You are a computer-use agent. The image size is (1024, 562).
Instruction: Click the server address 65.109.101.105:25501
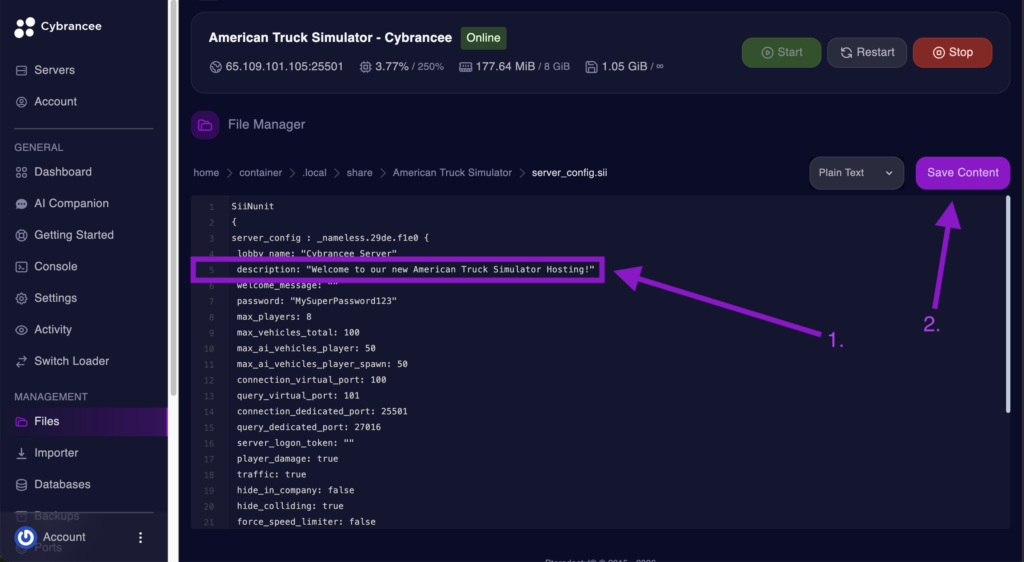point(284,67)
